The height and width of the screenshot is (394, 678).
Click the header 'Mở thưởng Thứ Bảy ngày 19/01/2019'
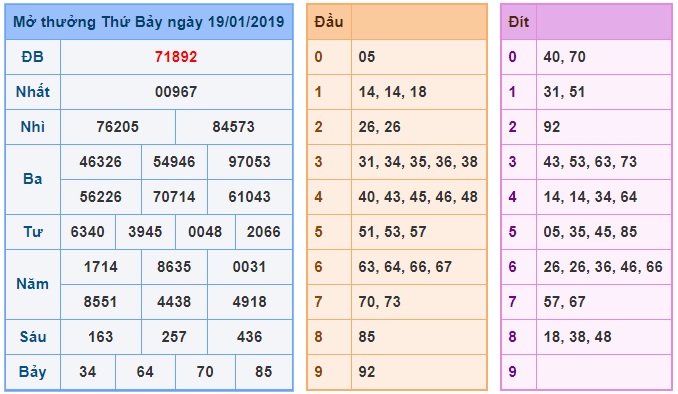click(149, 22)
